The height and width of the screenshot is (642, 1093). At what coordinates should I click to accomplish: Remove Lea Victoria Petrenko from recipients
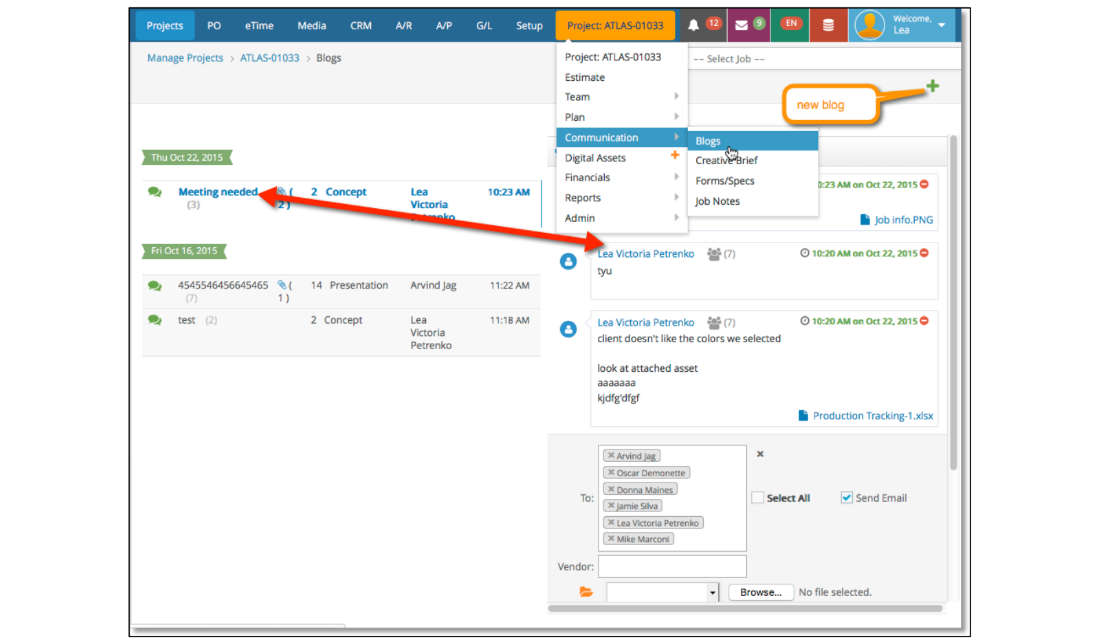click(611, 522)
